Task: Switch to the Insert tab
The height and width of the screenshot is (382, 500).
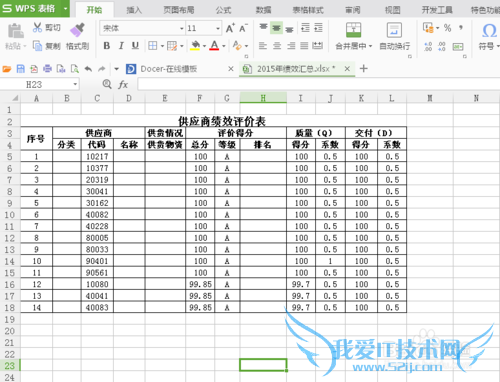Action: 134,10
